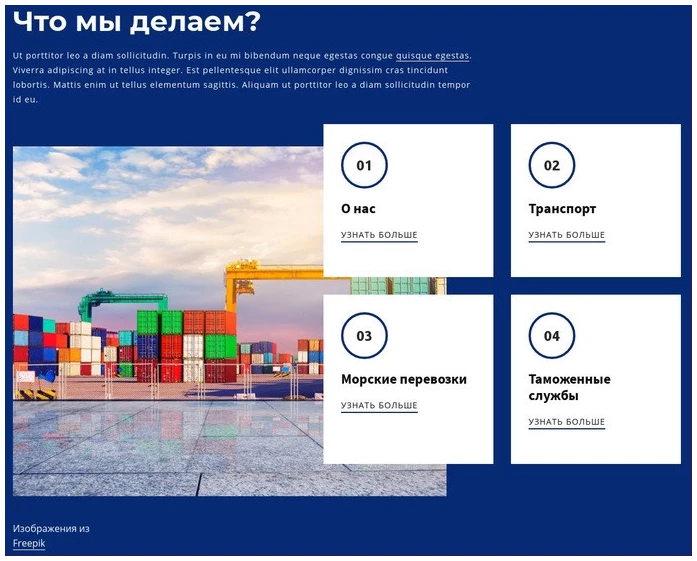Image resolution: width=697 pixels, height=561 pixels.
Task: Select the 'Таможенные службы' card heading
Action: click(x=569, y=387)
